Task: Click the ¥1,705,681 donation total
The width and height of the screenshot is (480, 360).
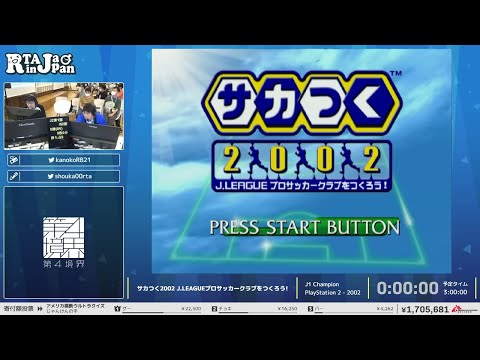Action: coord(425,309)
